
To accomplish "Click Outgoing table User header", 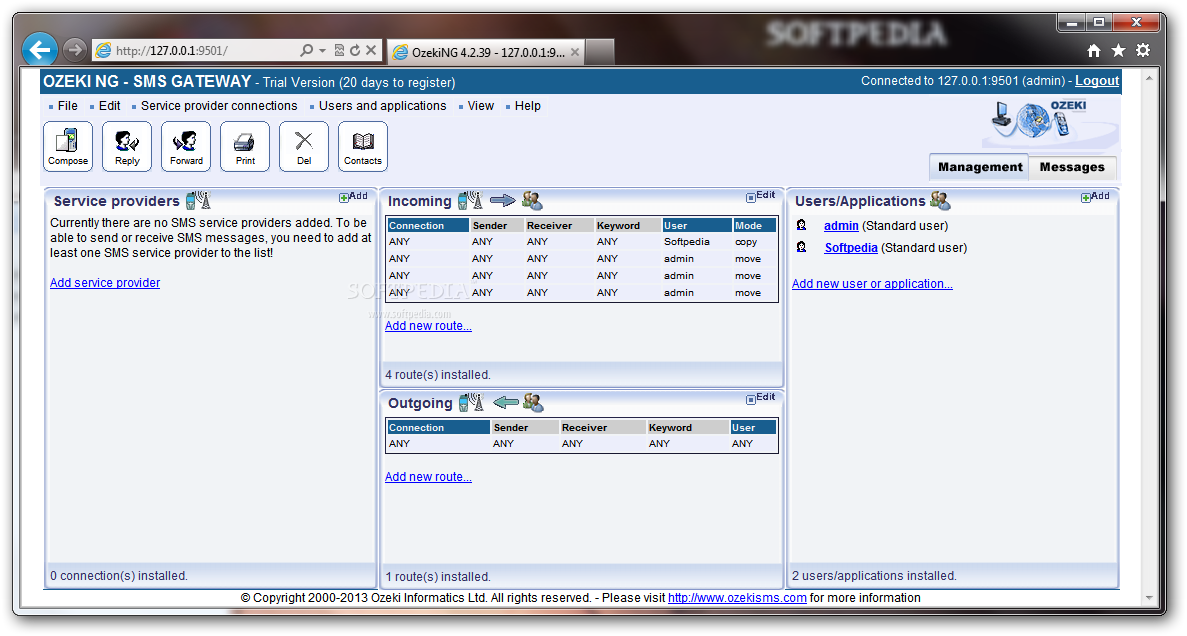I will [x=753, y=428].
